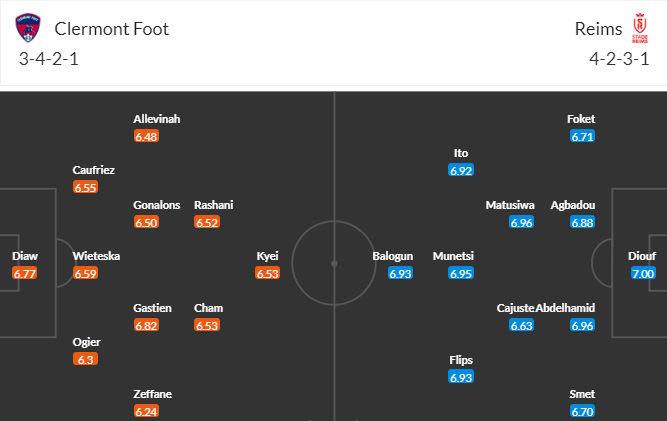Select goalkeeper Diaw's 6.77 rating badge
This screenshot has width=667, height=421.
click(x=25, y=273)
